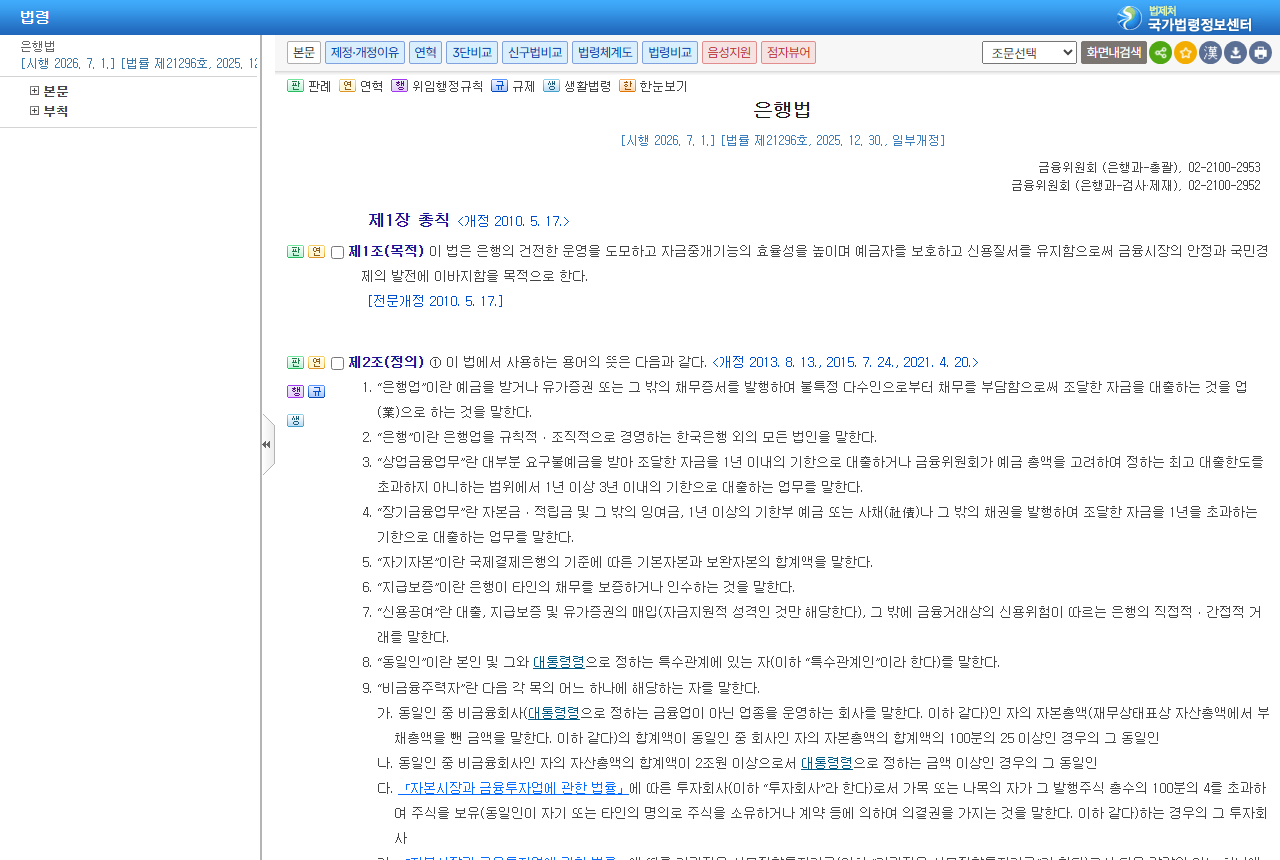
Task: Click the 화면내검색 button
Action: [x=1114, y=53]
